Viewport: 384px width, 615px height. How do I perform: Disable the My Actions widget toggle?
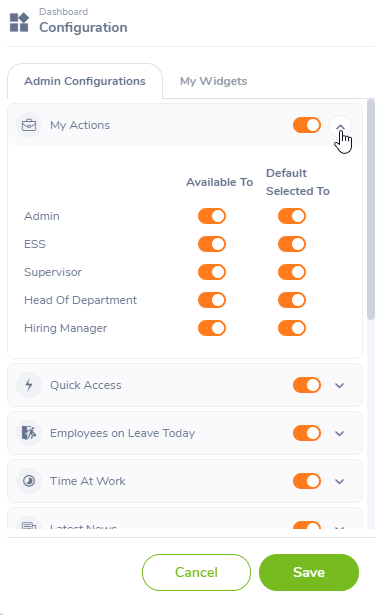tap(307, 125)
